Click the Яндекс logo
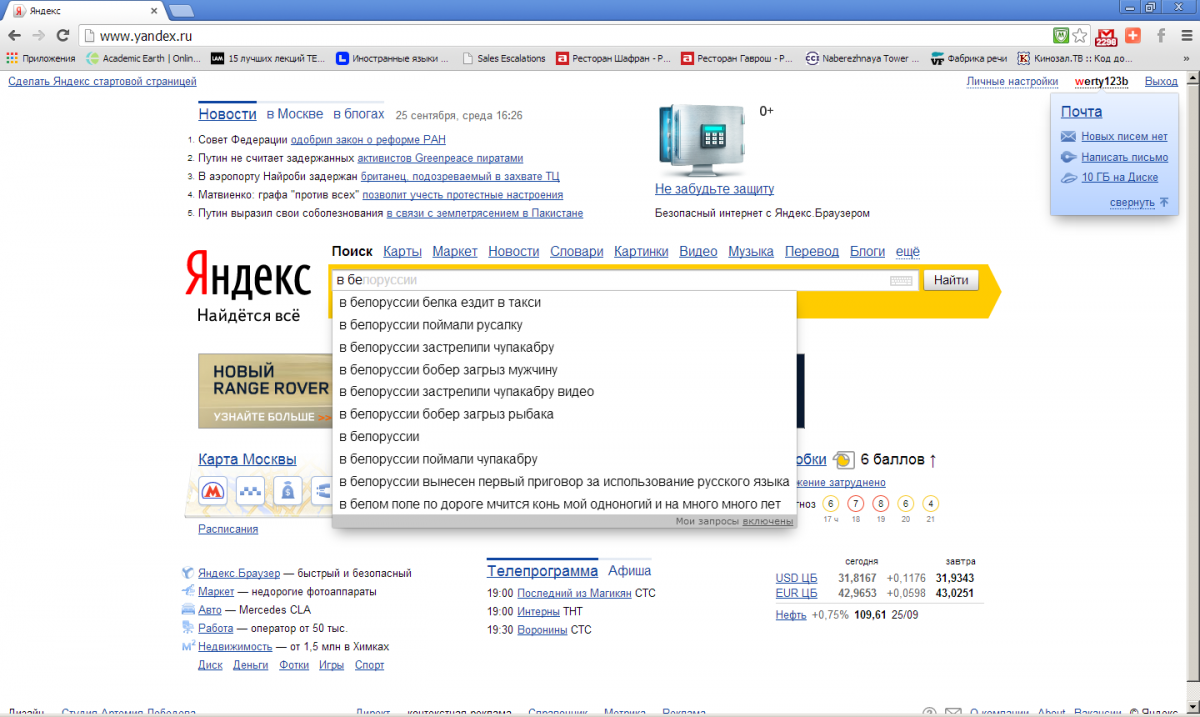The height and width of the screenshot is (717, 1200). [x=248, y=273]
